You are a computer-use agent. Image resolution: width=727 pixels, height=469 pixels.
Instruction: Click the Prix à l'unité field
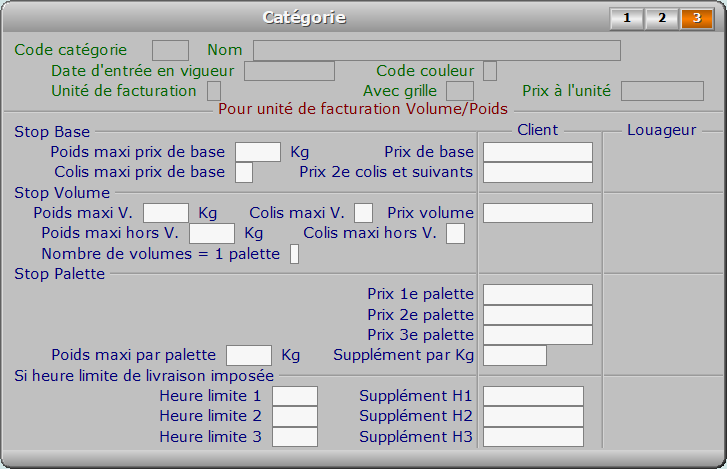click(x=662, y=91)
